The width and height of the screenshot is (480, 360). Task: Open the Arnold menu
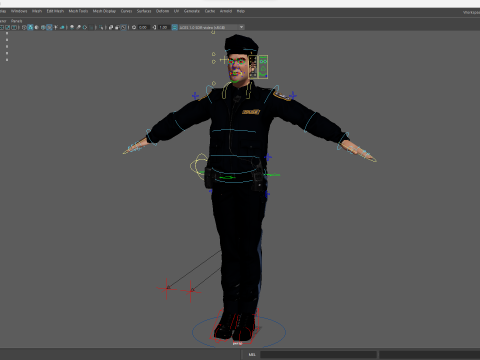(x=226, y=11)
